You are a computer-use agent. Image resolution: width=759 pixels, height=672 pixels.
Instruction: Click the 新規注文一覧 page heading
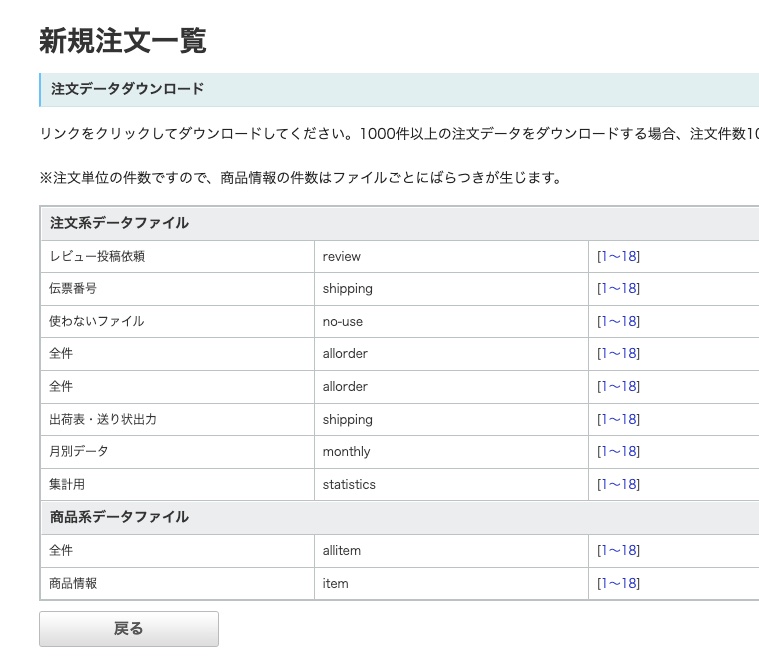point(122,40)
